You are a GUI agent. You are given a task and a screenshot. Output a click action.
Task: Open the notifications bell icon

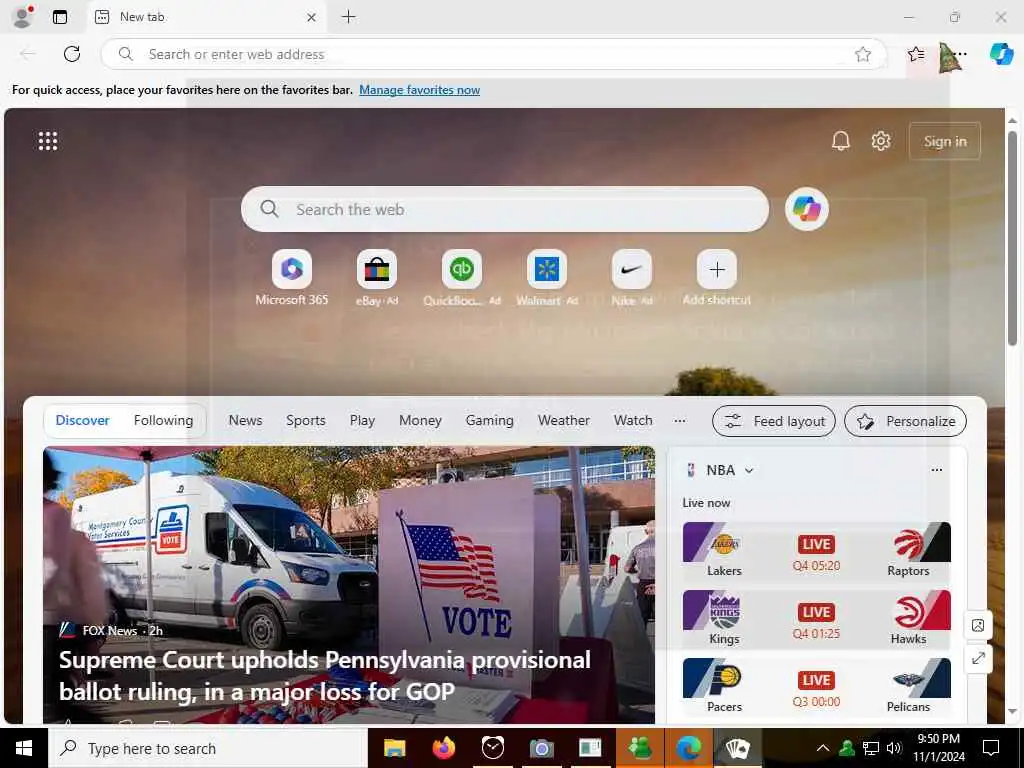840,141
